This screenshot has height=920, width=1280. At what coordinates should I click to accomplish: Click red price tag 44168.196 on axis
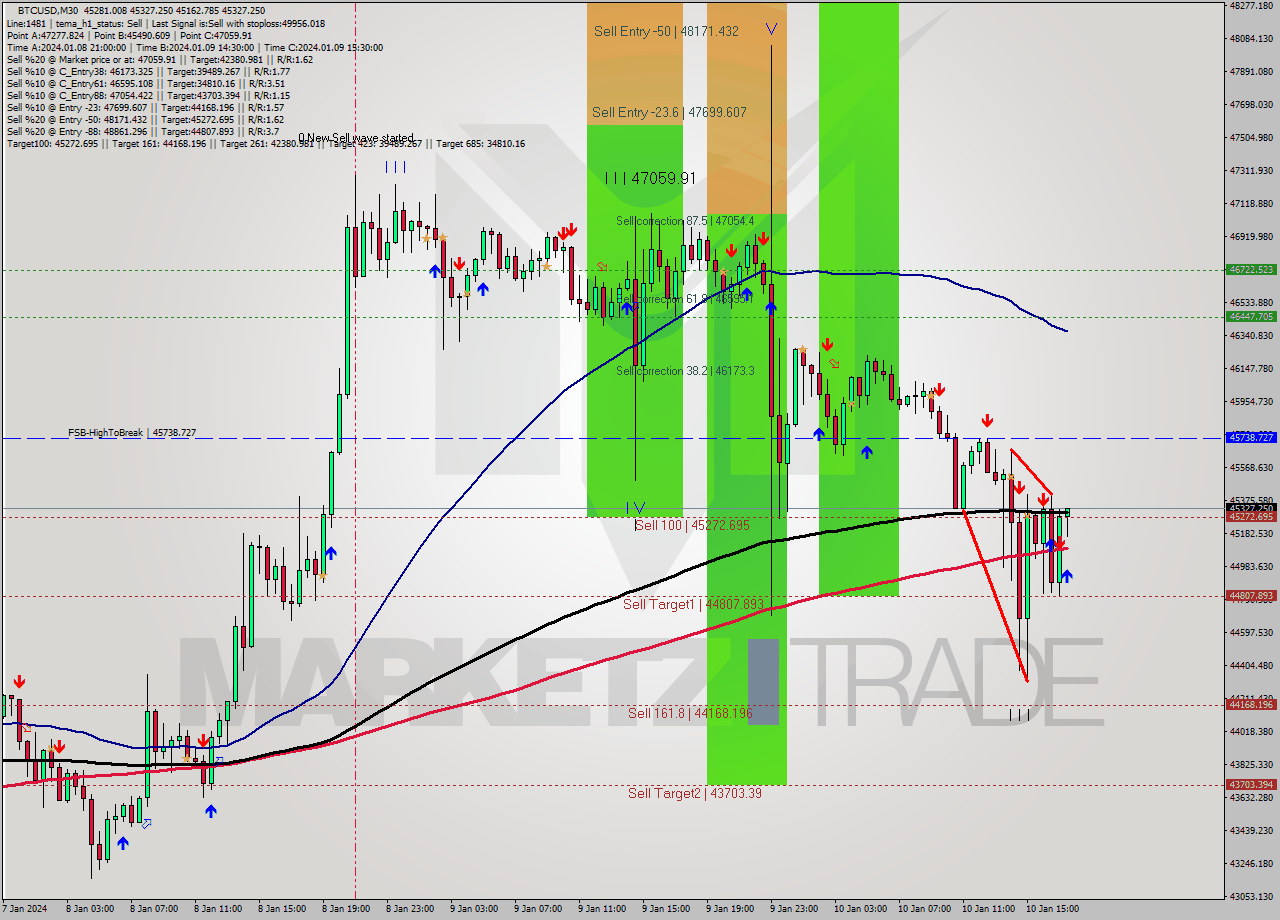click(x=1251, y=705)
